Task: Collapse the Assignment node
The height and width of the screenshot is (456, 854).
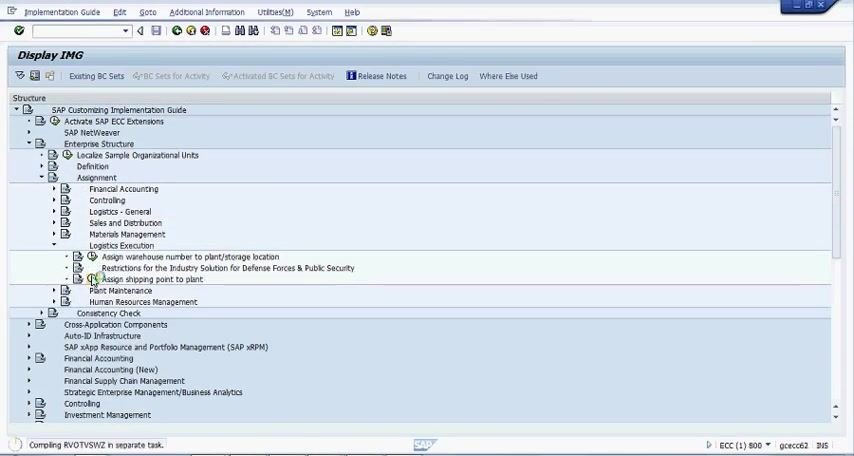Action: click(x=41, y=177)
